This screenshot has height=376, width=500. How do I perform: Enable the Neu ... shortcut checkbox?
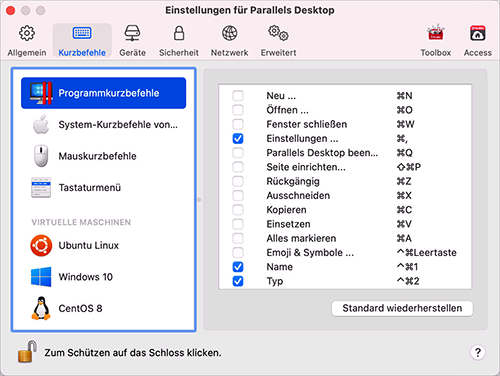click(x=238, y=96)
